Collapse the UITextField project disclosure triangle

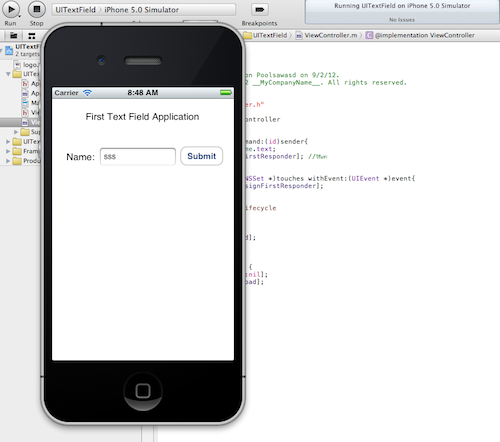(1, 51)
